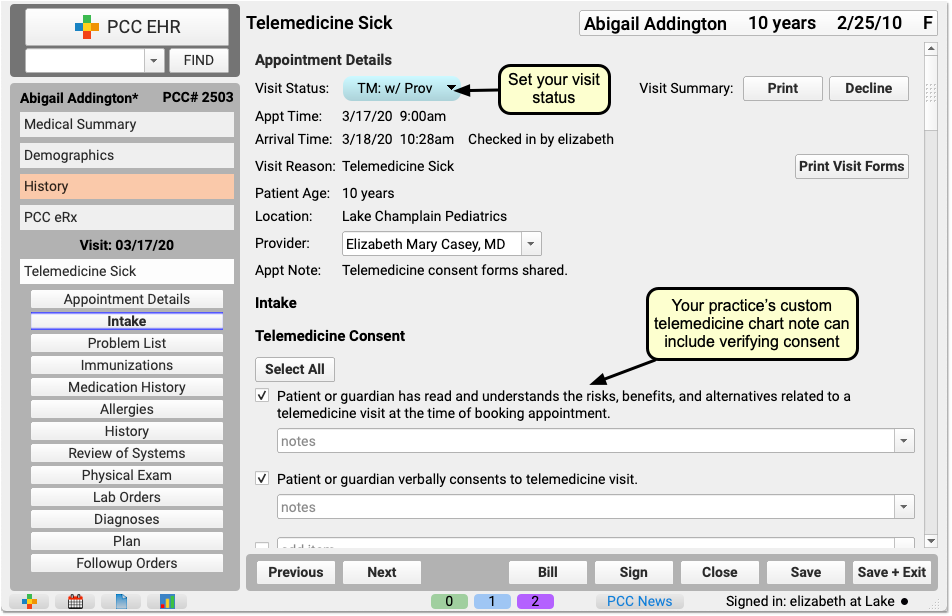952x616 pixels.
Task: Jump to Immunizations component
Action: [127, 365]
